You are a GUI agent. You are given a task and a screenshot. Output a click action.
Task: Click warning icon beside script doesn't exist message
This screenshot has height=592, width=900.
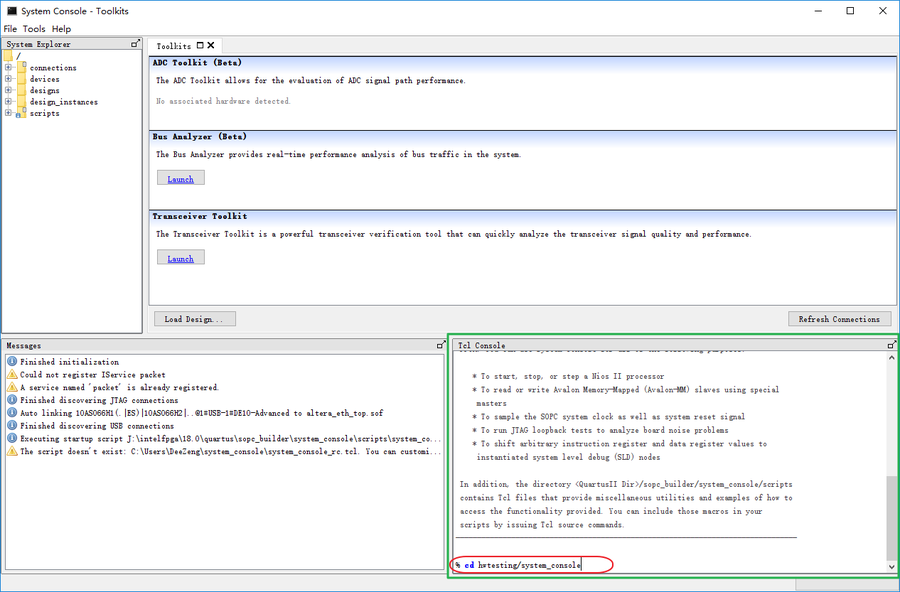click(12, 451)
